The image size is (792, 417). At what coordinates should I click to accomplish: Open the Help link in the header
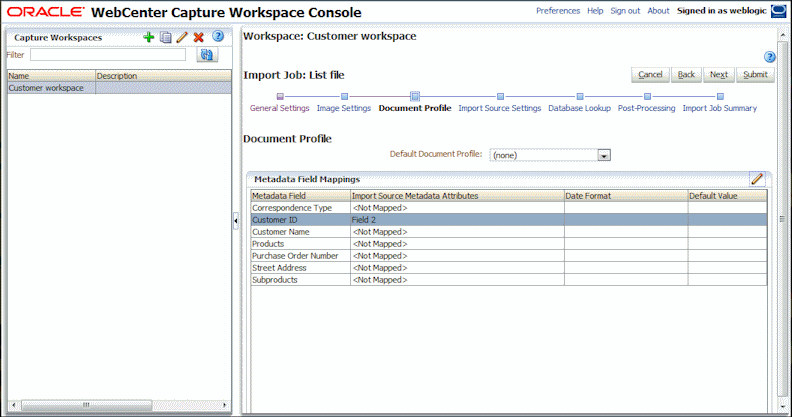pos(595,11)
